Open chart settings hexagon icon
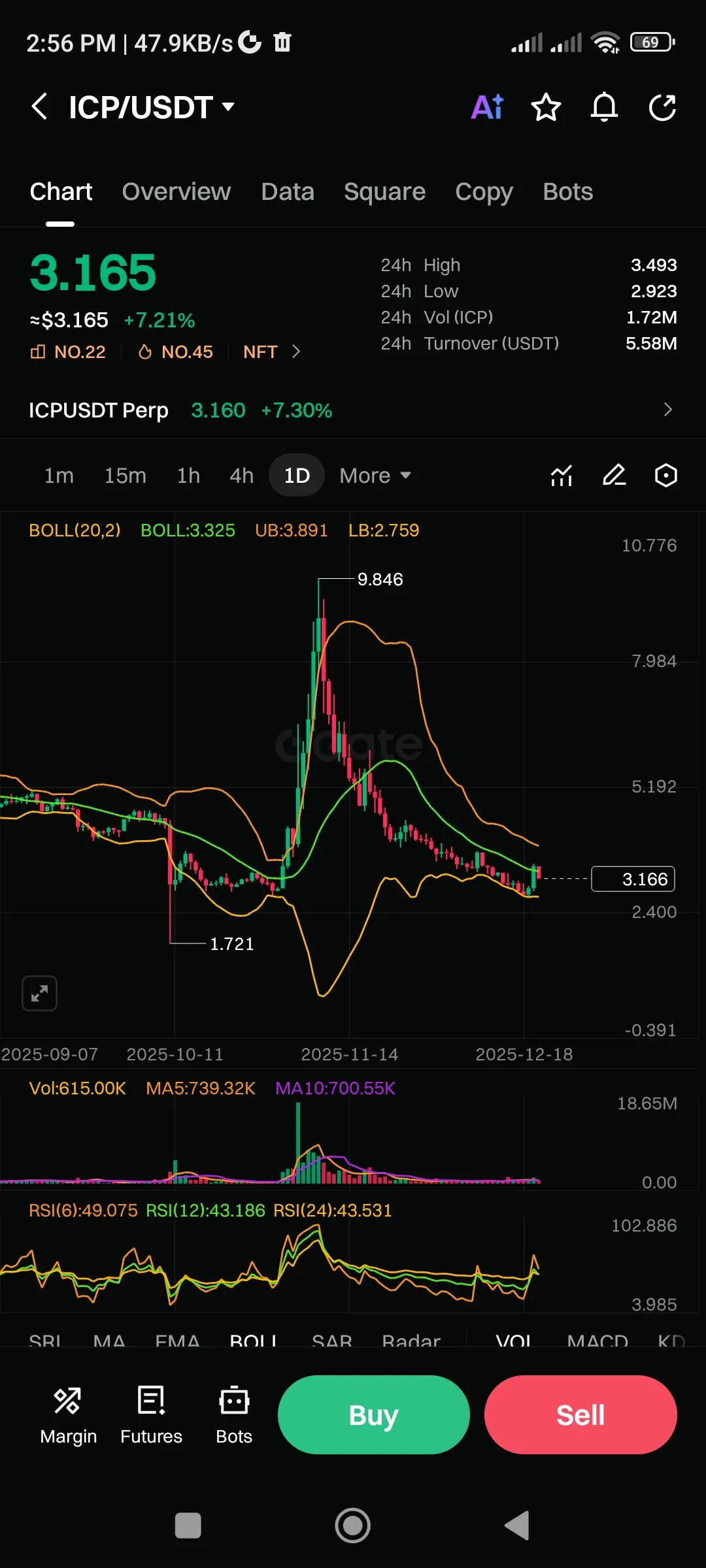The width and height of the screenshot is (706, 1568). coord(666,476)
